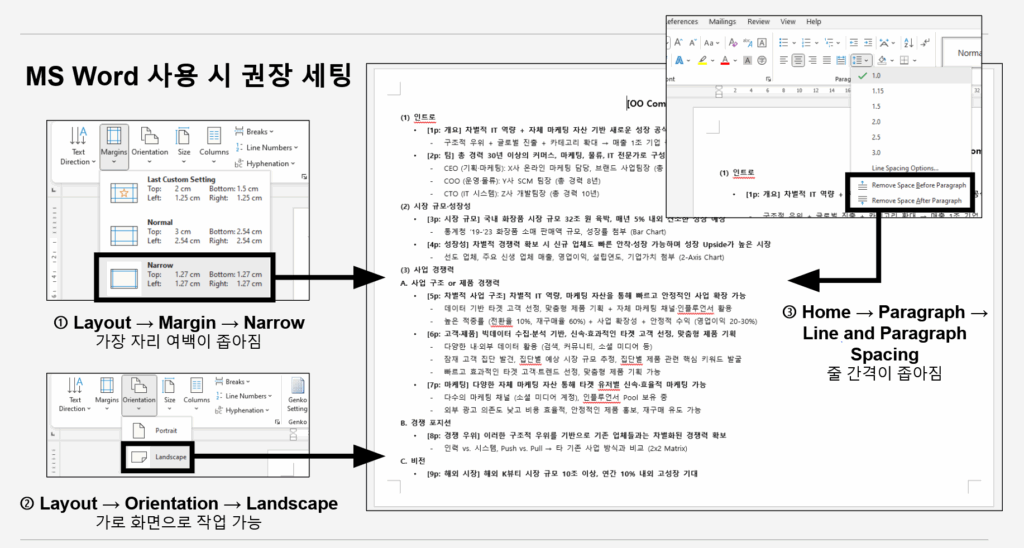Open the Text Highlight Color dropdown arrow
Screen dimensions: 1024x548
[712, 61]
